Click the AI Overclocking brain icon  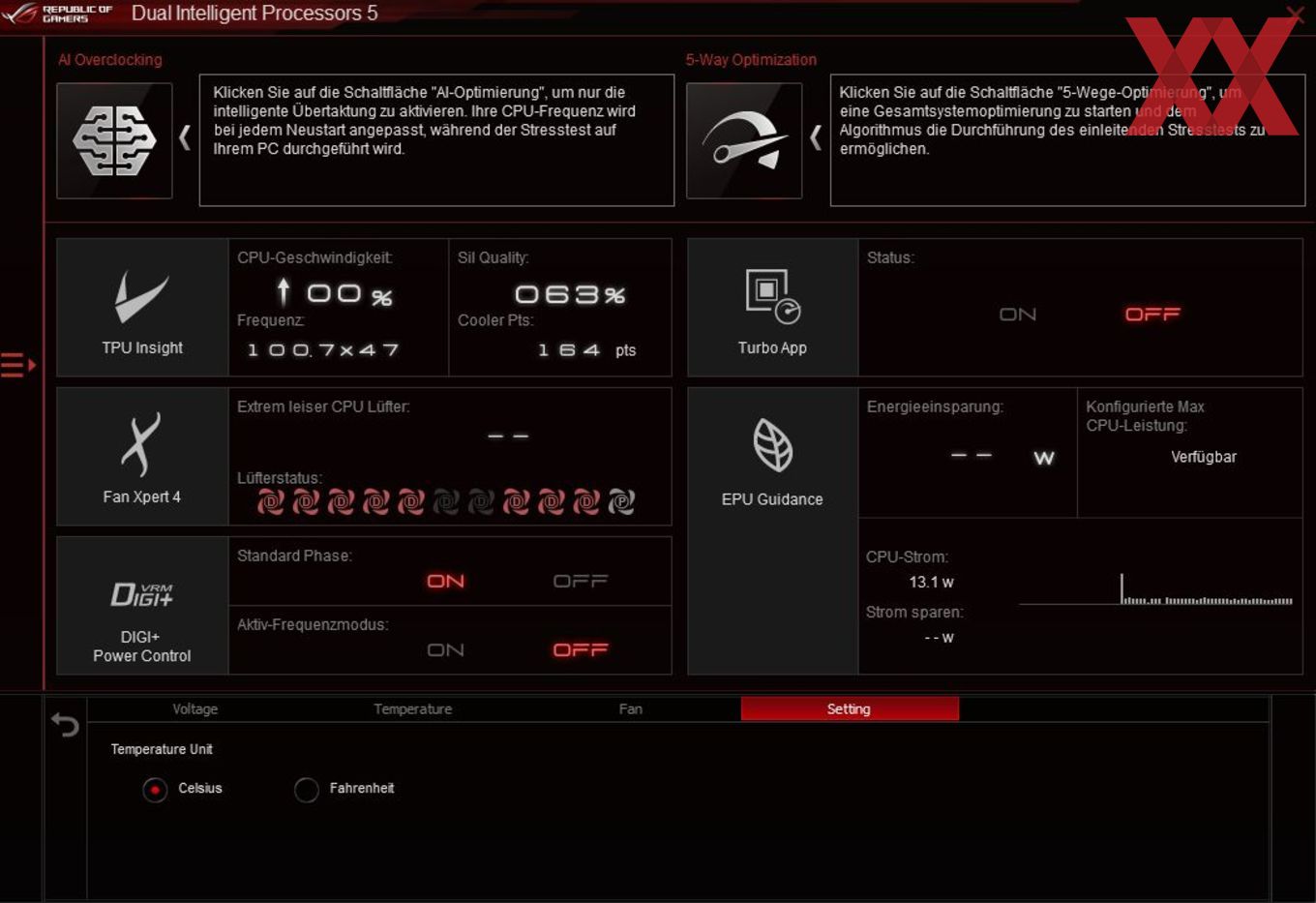click(x=114, y=141)
